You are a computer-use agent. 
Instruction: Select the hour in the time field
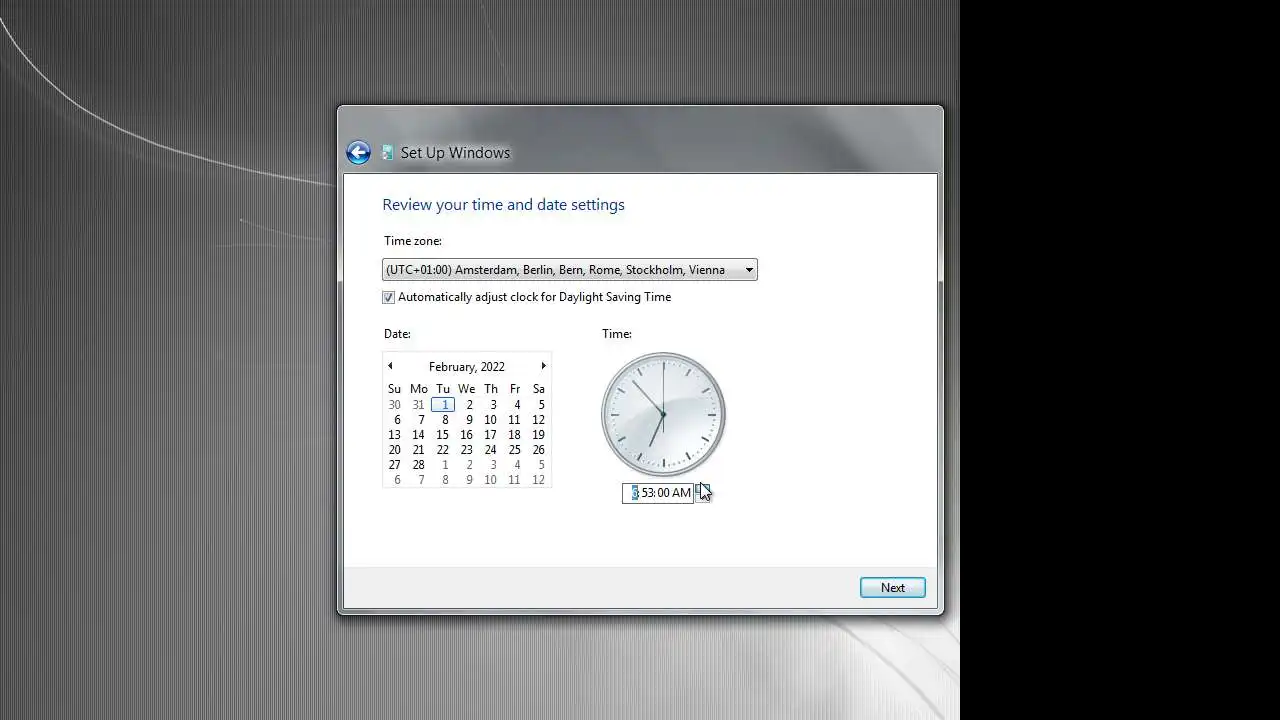[635, 493]
